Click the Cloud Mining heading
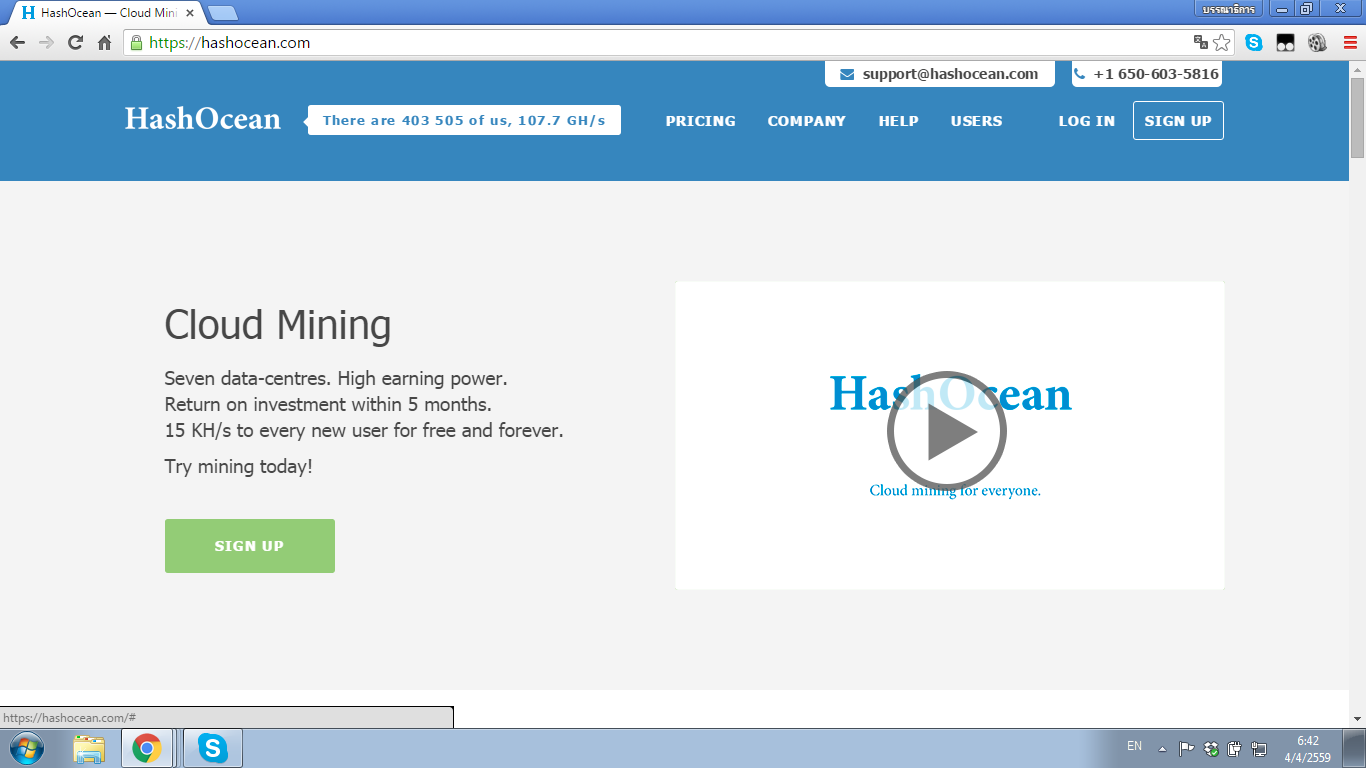Image resolution: width=1366 pixels, height=768 pixels. tap(278, 326)
